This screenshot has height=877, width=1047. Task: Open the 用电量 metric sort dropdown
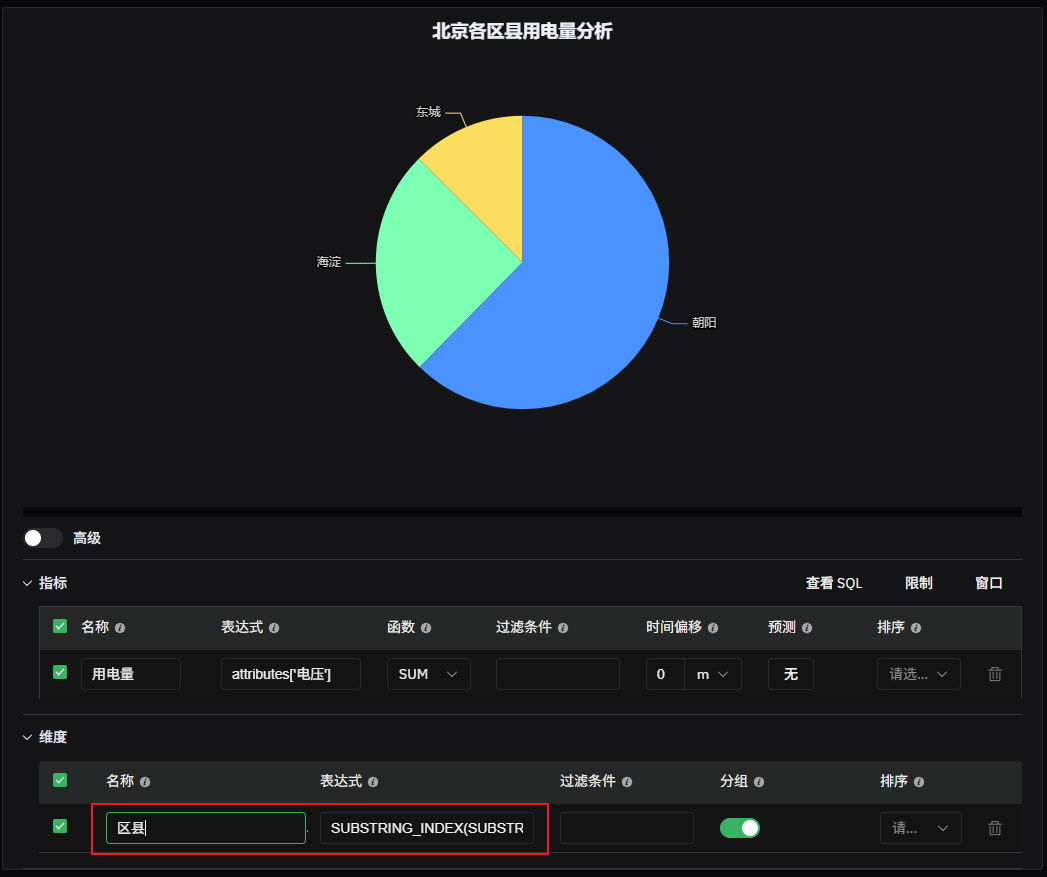tap(919, 674)
